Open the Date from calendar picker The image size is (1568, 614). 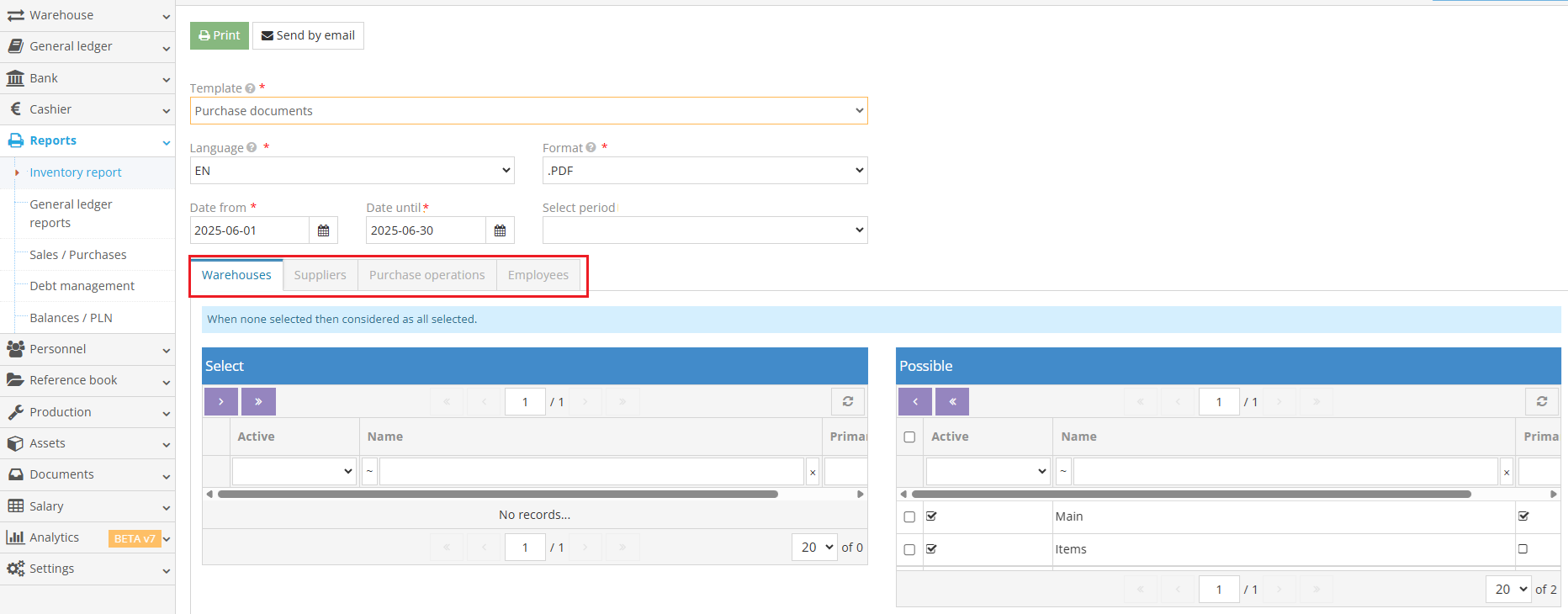(323, 230)
